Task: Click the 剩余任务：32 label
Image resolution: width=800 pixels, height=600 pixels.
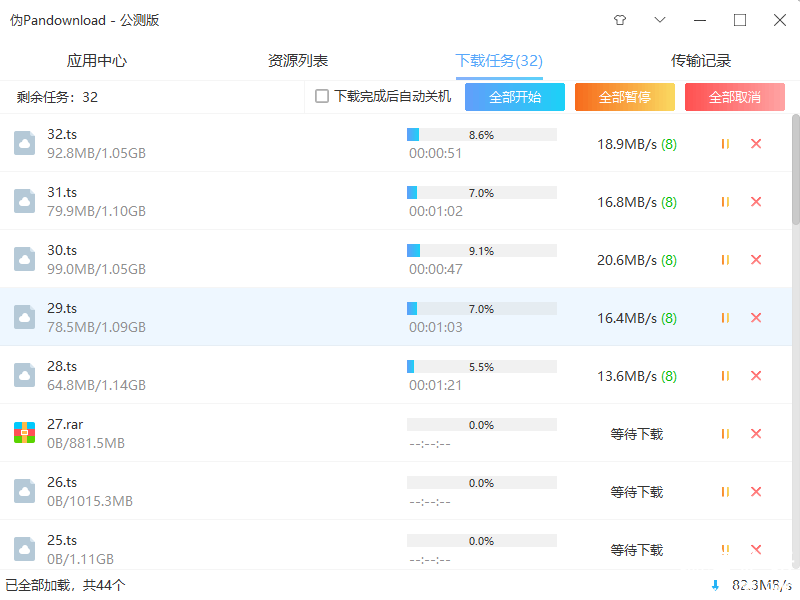Action: pyautogui.click(x=57, y=97)
